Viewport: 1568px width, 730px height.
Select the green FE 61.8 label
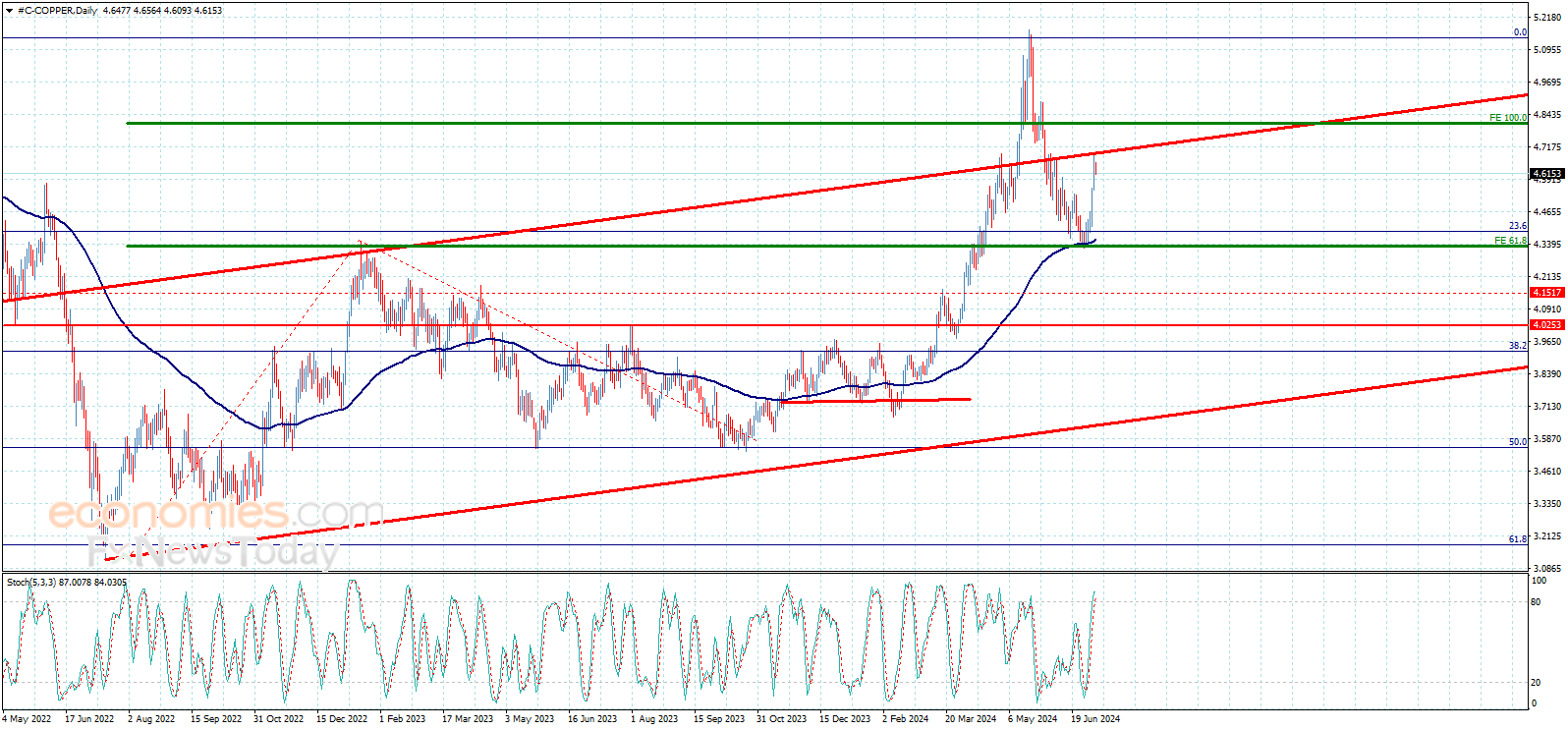coord(1511,241)
